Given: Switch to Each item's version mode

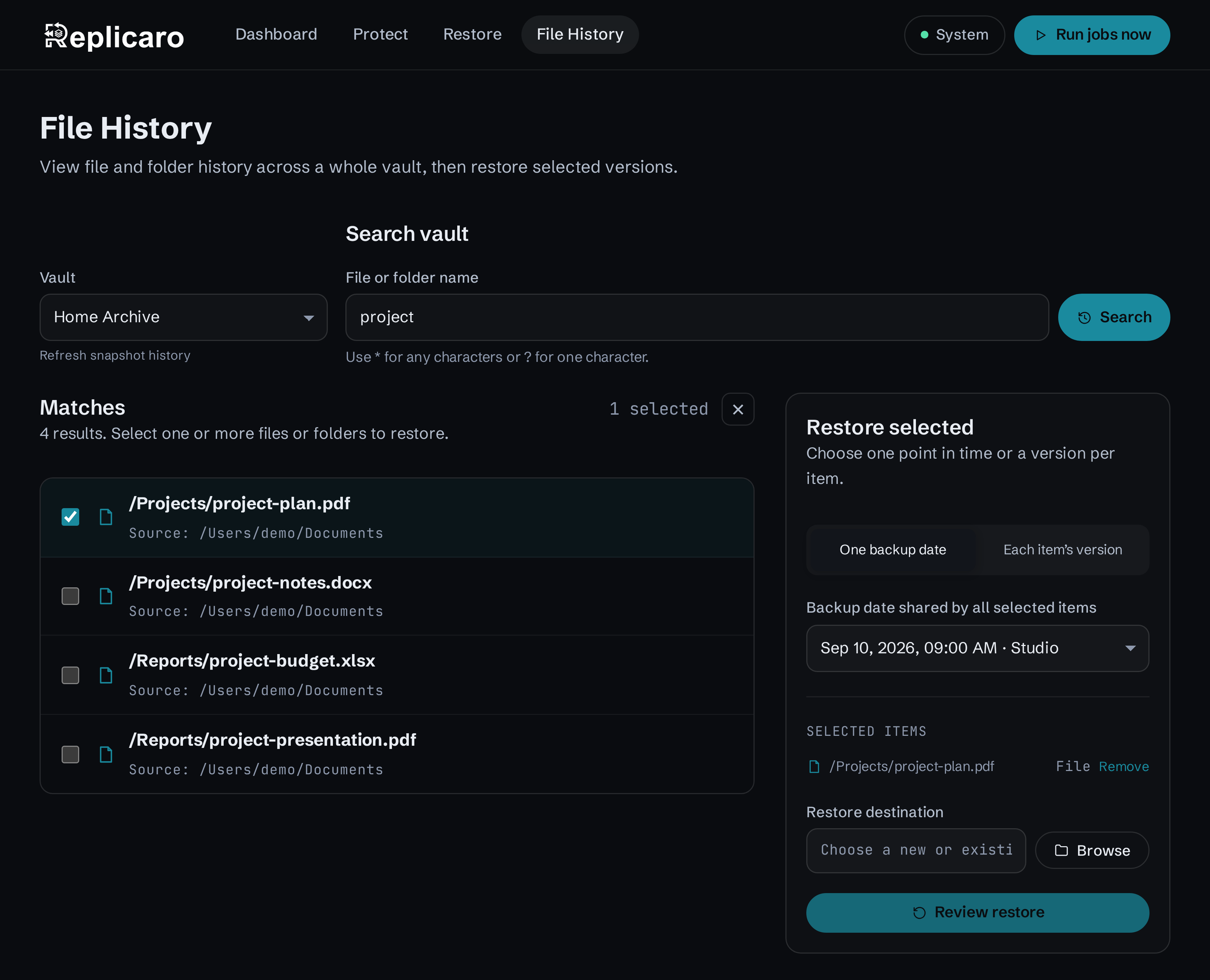Looking at the screenshot, I should [1063, 550].
